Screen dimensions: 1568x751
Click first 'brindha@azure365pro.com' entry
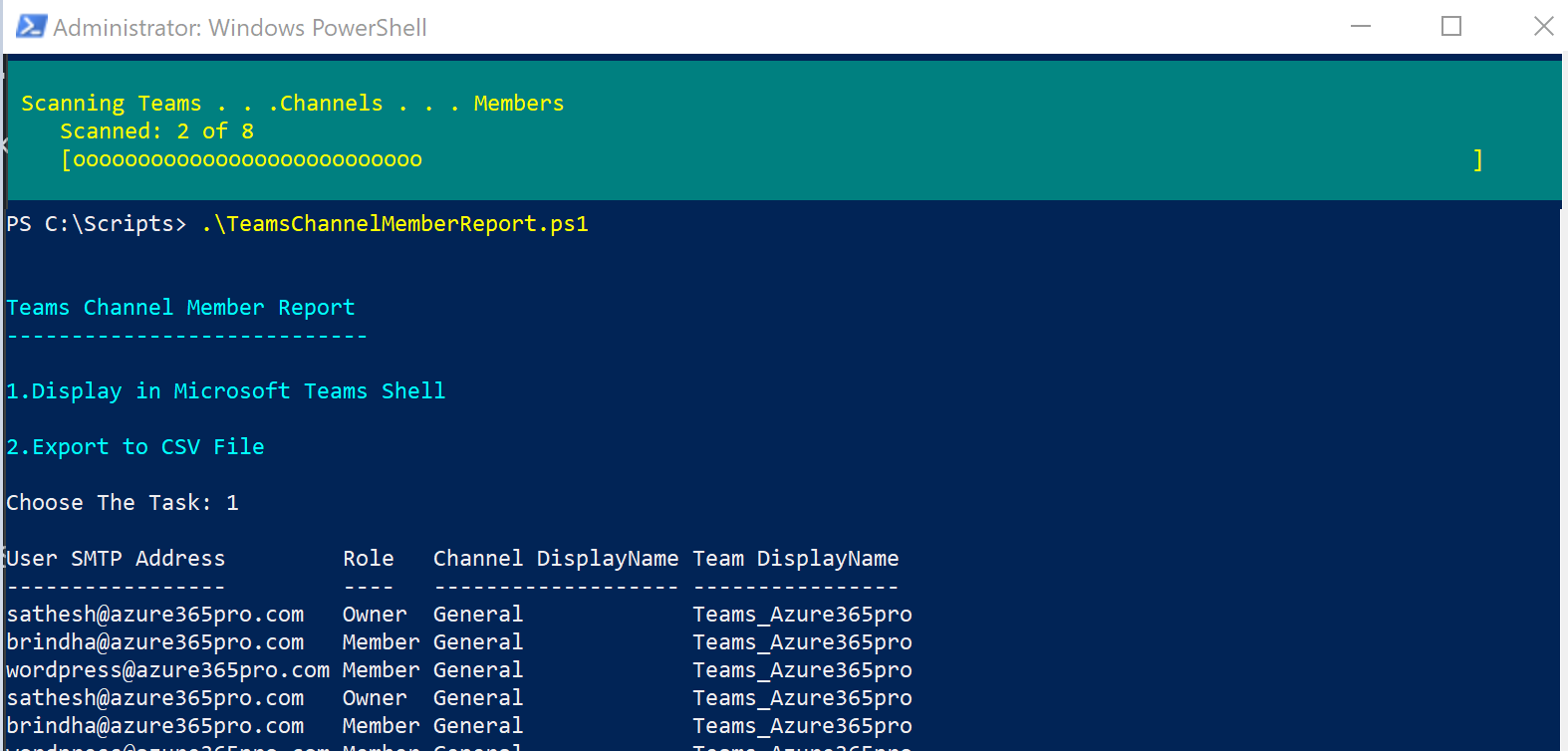coord(155,642)
